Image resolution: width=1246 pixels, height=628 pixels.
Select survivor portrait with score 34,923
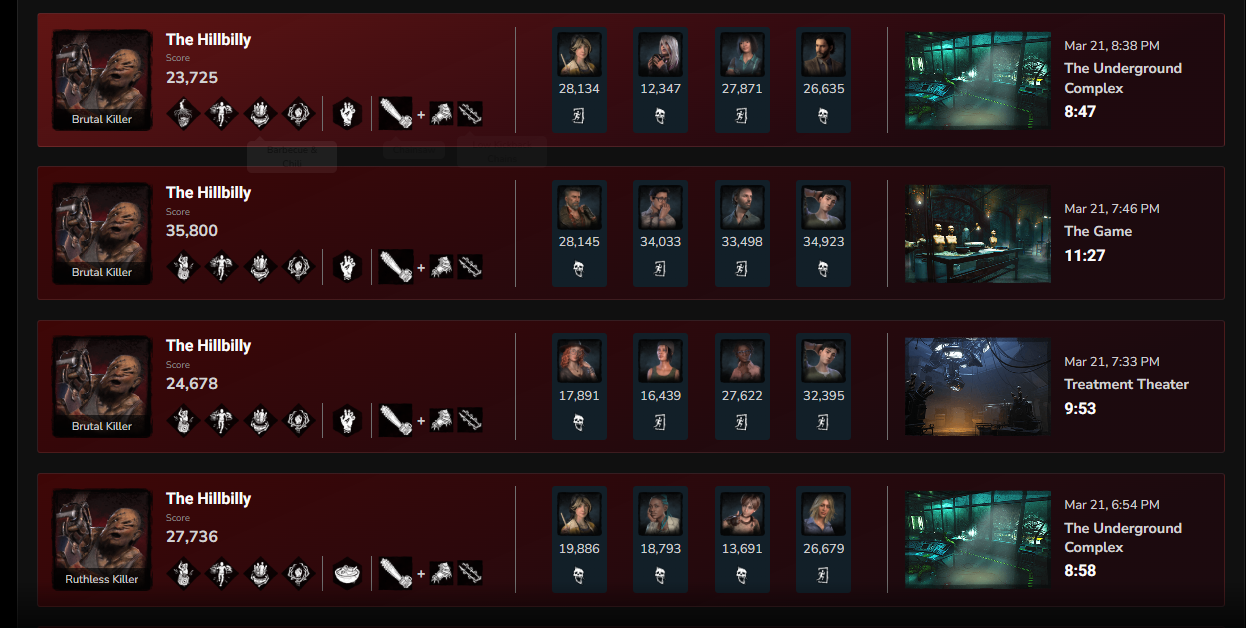(x=824, y=208)
